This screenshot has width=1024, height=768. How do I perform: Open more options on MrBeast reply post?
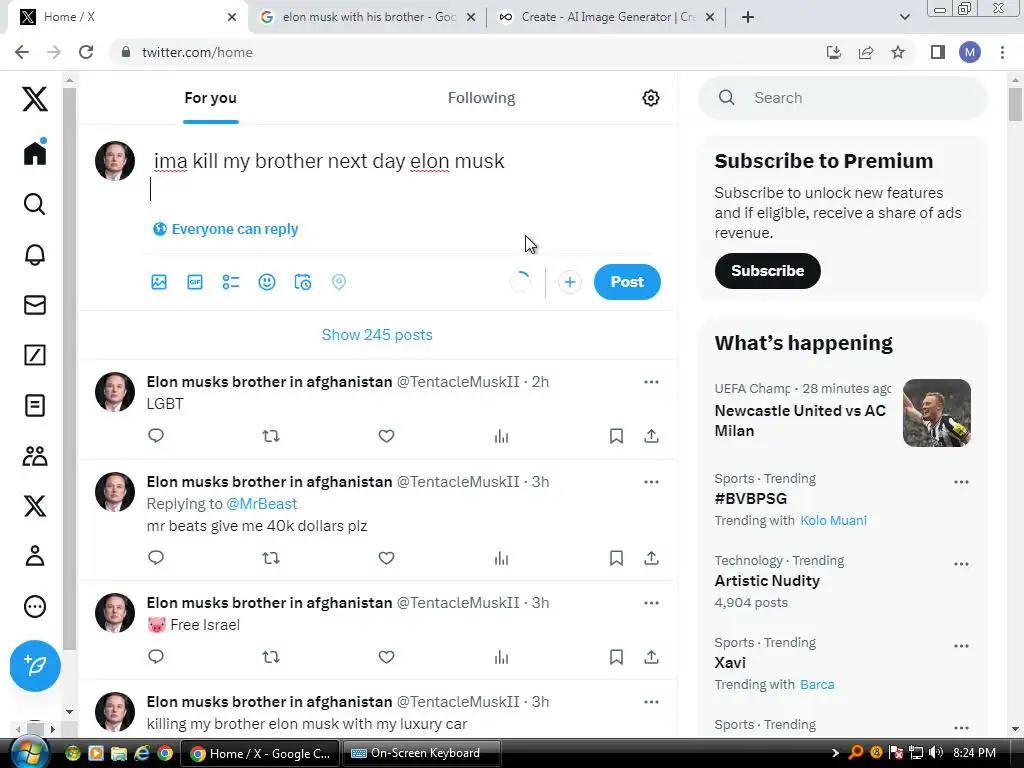pyautogui.click(x=651, y=482)
